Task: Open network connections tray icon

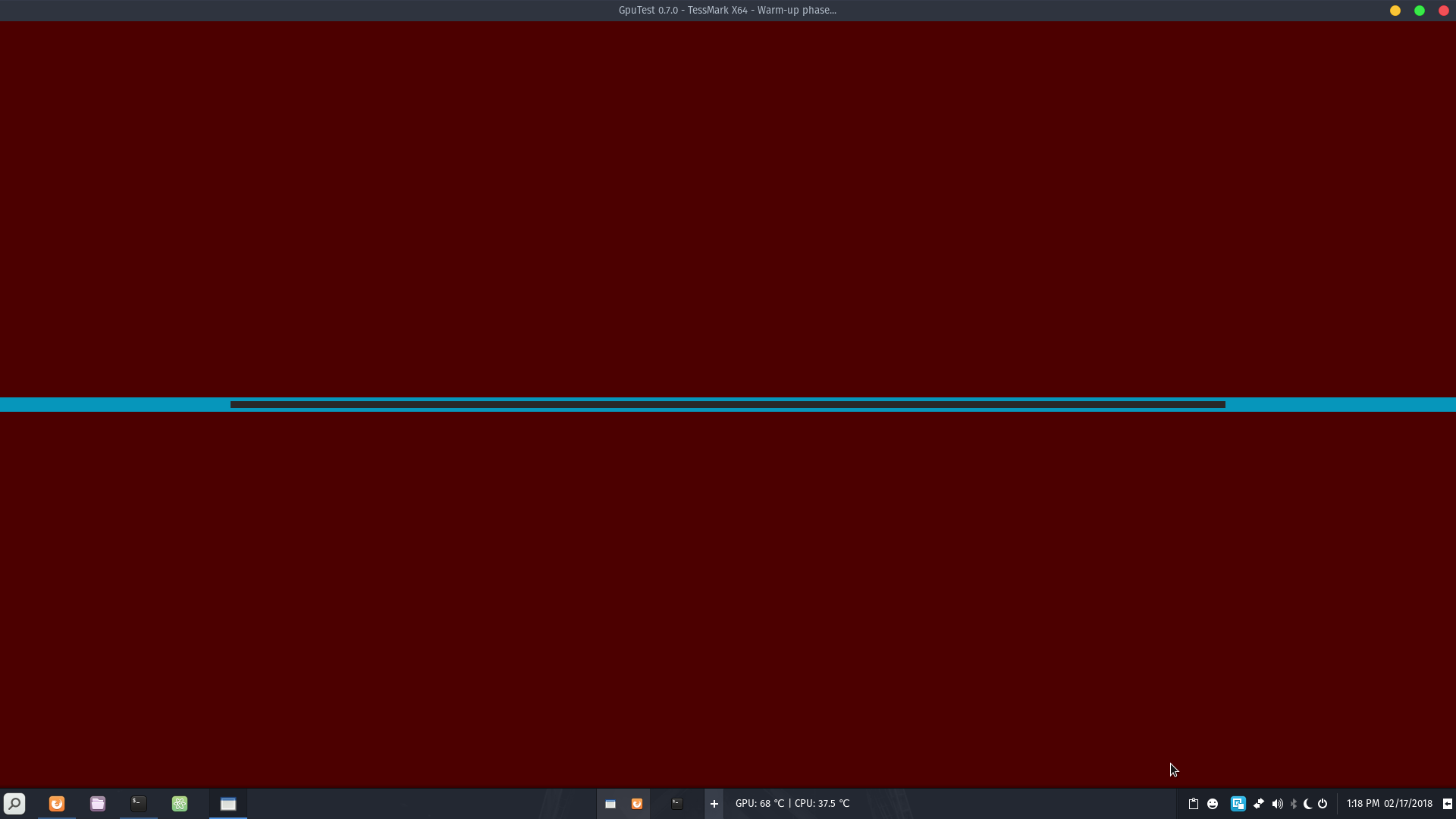Action: pyautogui.click(x=1259, y=804)
